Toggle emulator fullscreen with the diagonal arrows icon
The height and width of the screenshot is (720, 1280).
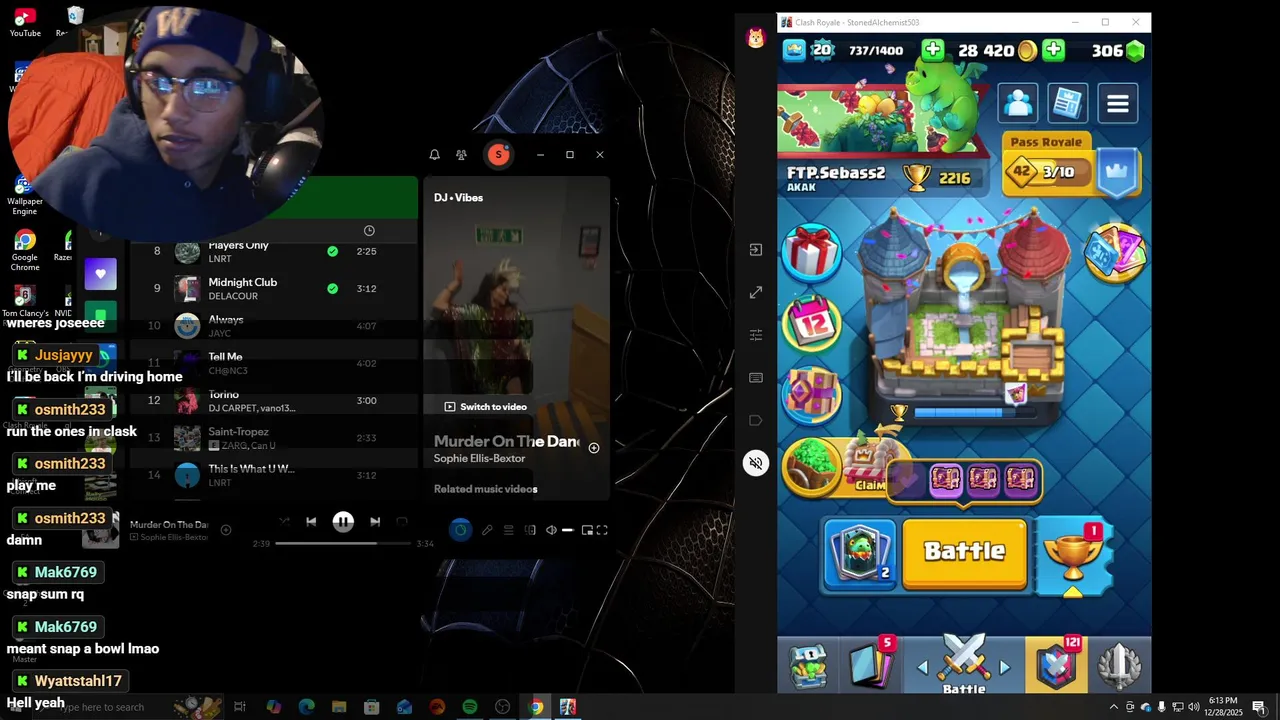[756, 292]
